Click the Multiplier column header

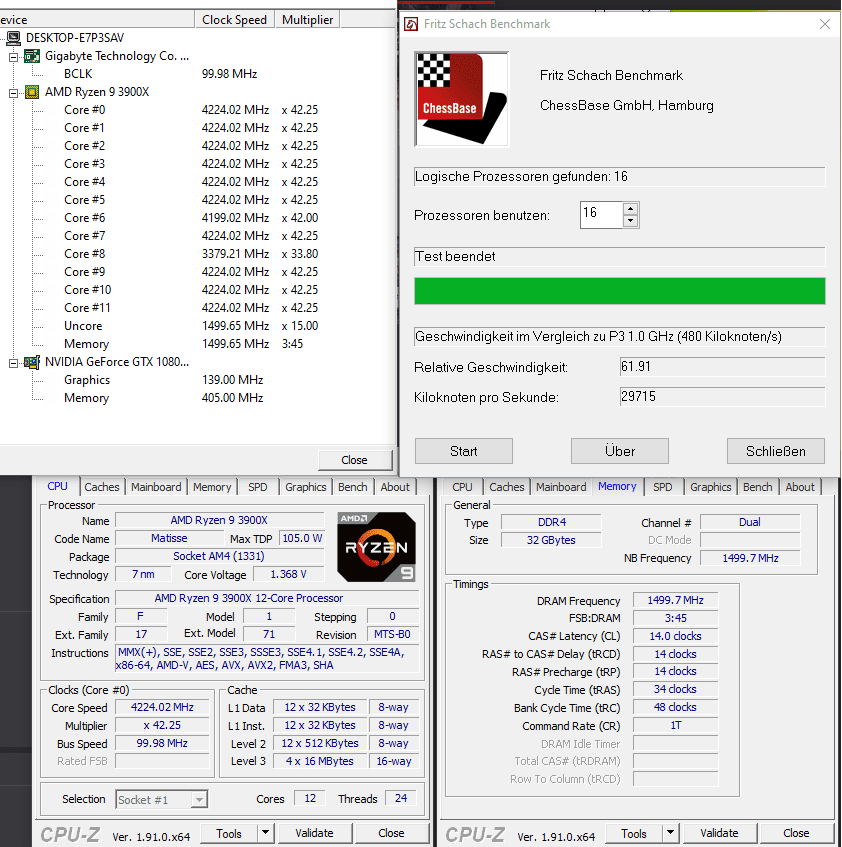307,19
